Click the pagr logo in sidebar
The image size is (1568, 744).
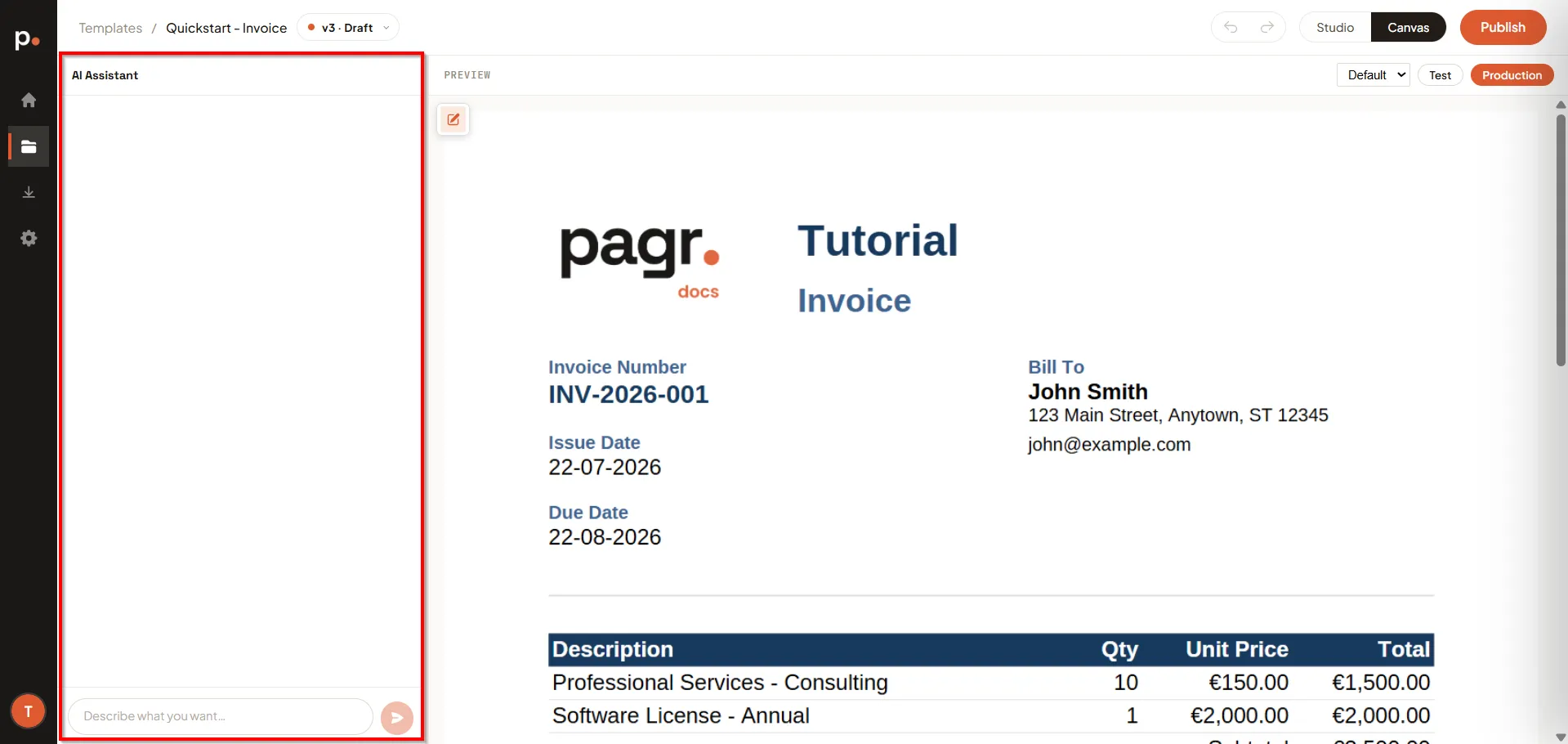coord(28,39)
